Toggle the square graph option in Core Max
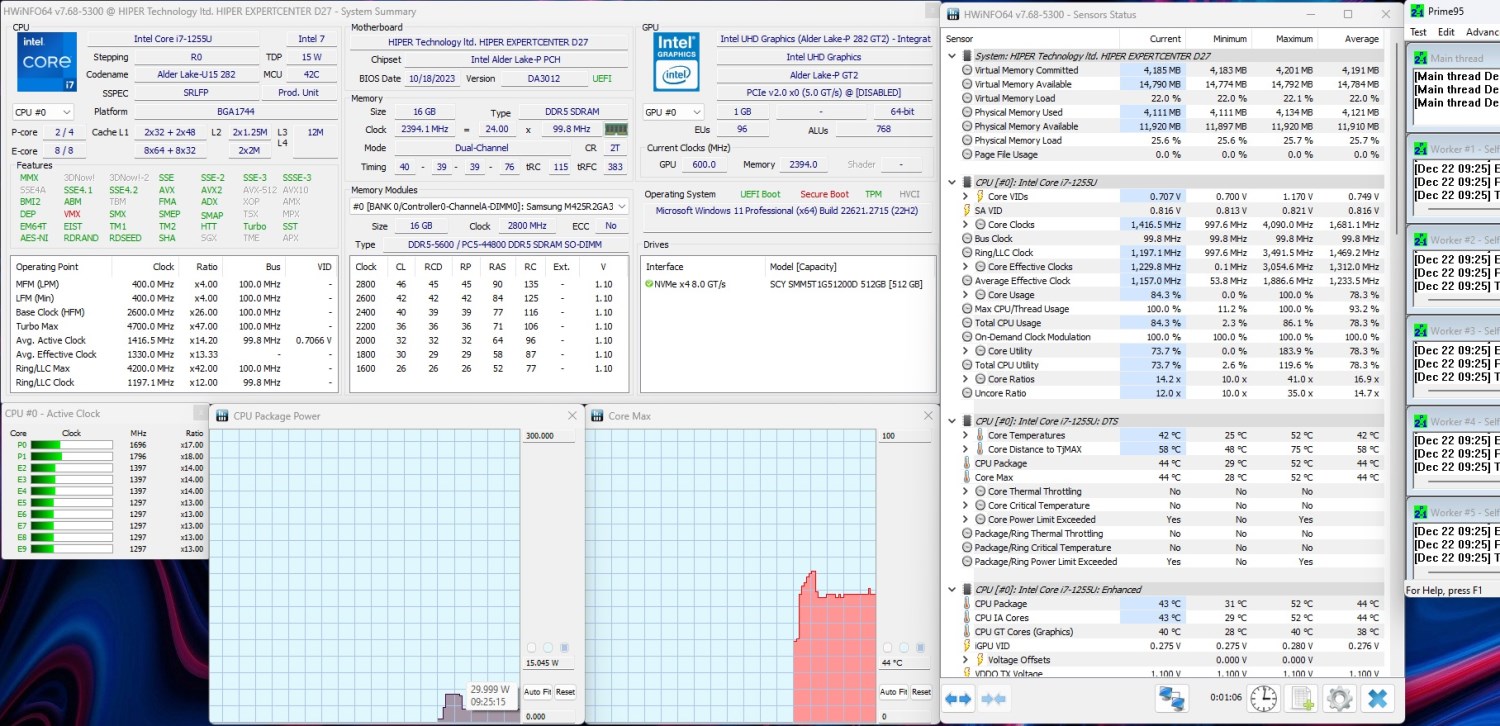Screen dimensions: 1500x726 (x=921, y=648)
